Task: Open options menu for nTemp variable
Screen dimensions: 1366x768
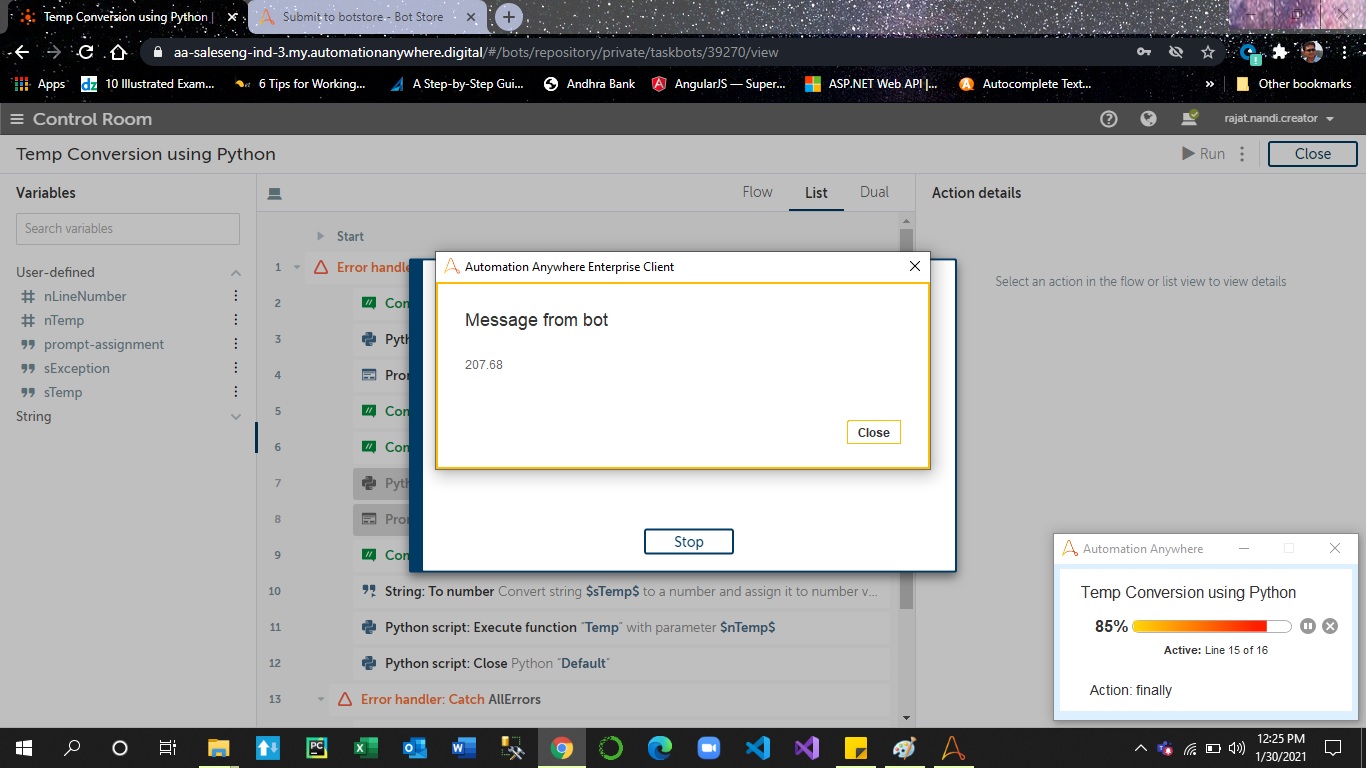Action: click(x=236, y=320)
